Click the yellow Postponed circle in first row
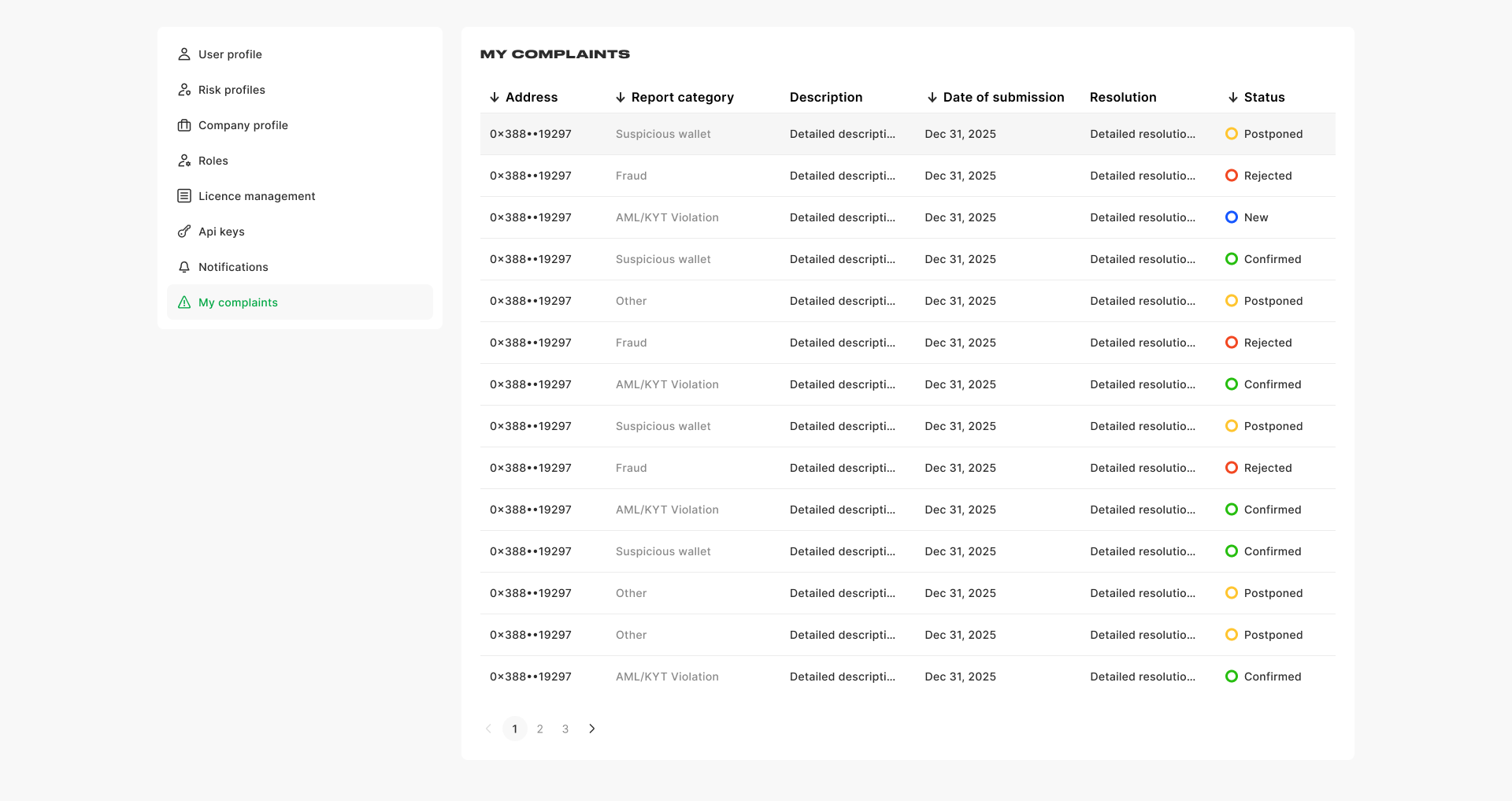Viewport: 1512px width, 801px height. coord(1232,134)
